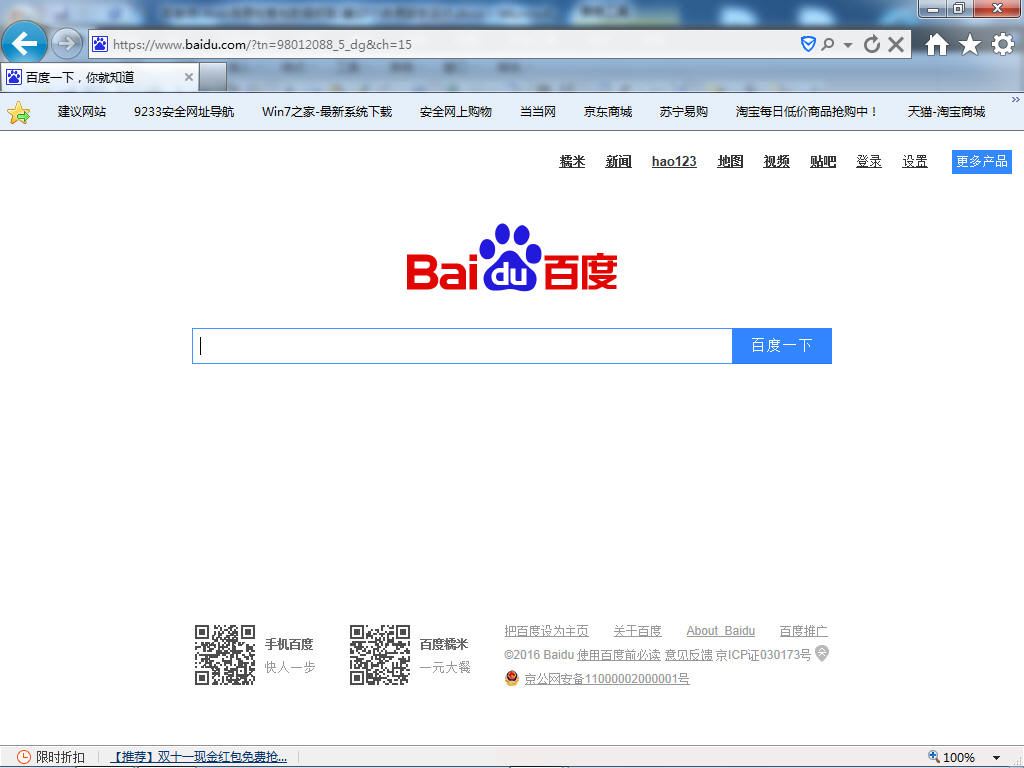Open the Win7之家-最新系统下载 bookmark
This screenshot has width=1024, height=768.
327,112
